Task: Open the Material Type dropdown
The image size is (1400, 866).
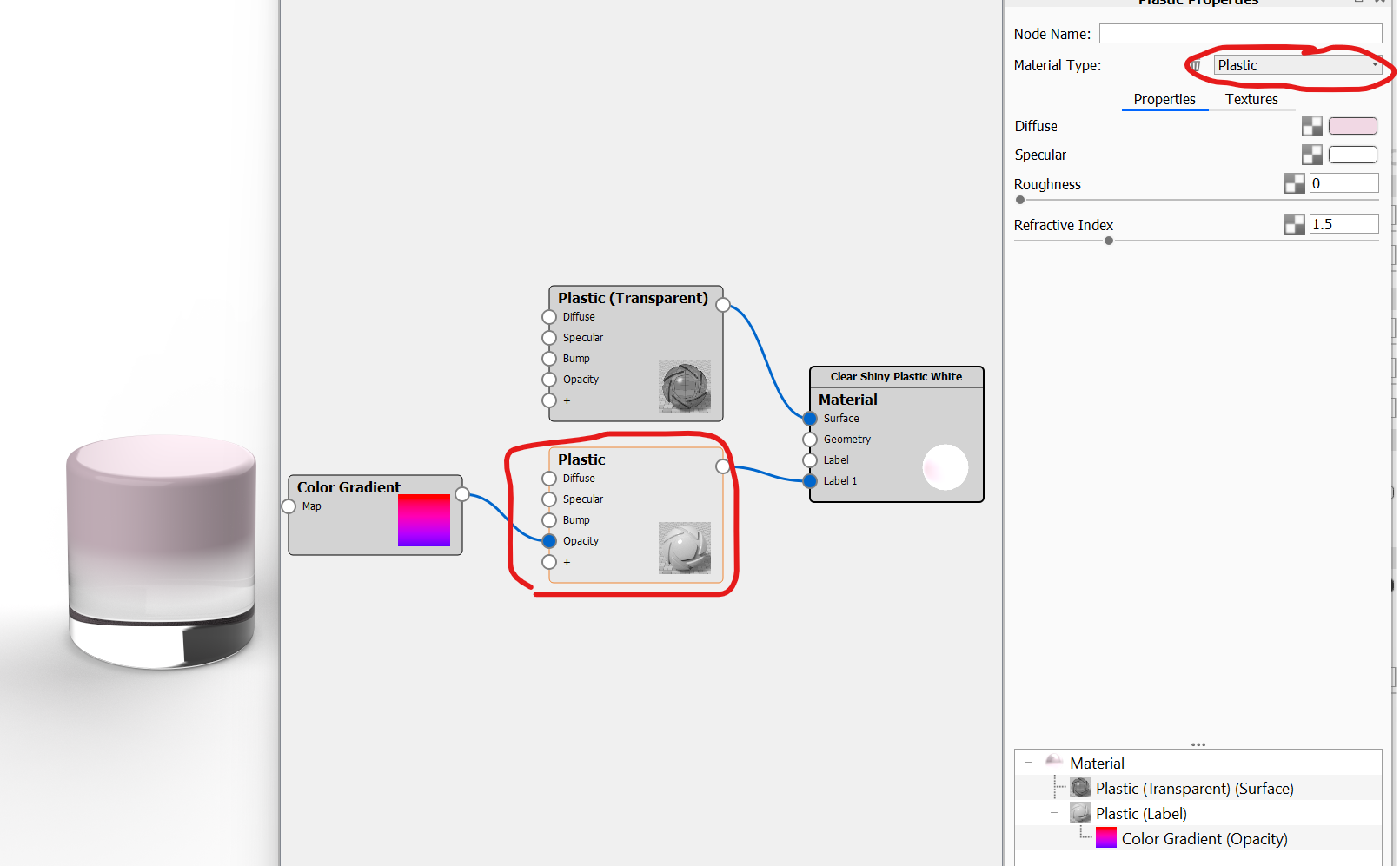Action: 1297,65
